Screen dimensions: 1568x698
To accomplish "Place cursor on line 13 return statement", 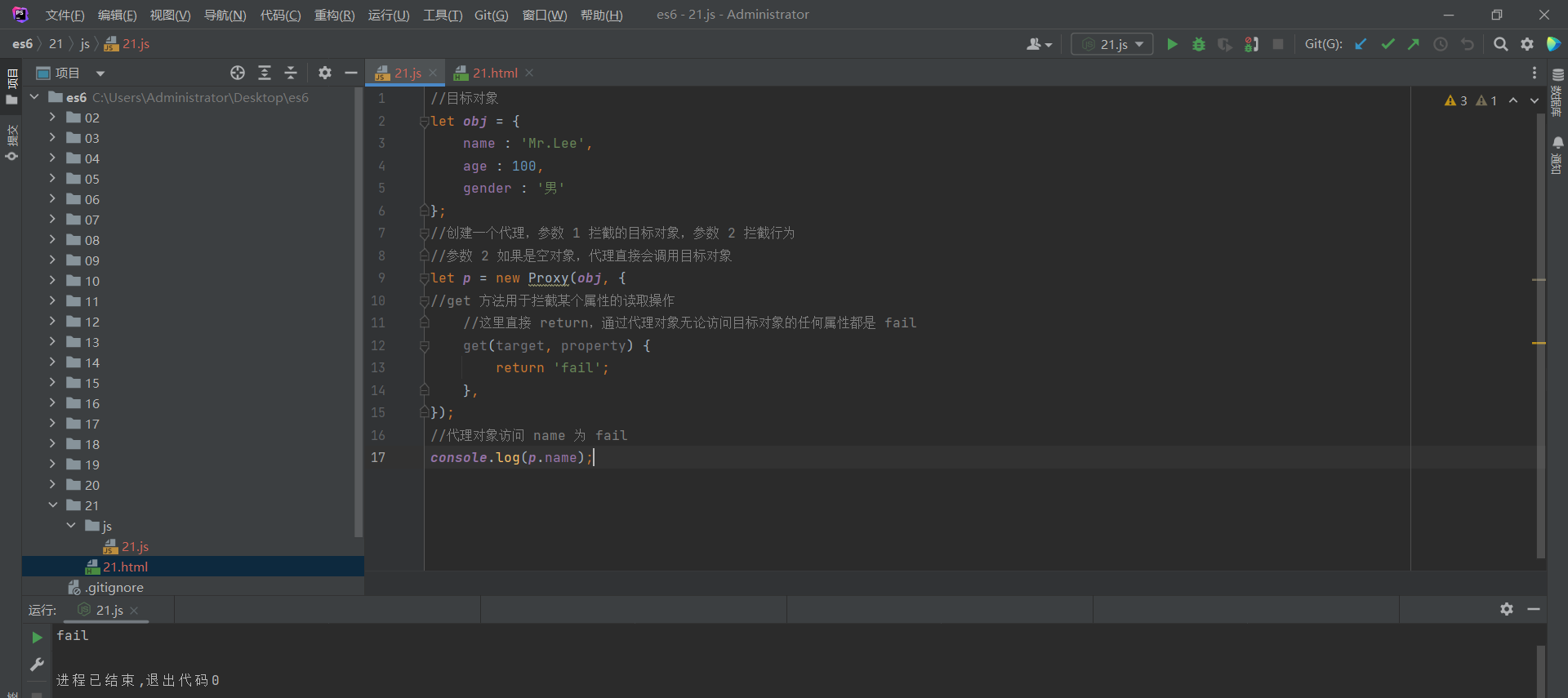I will [x=552, y=368].
